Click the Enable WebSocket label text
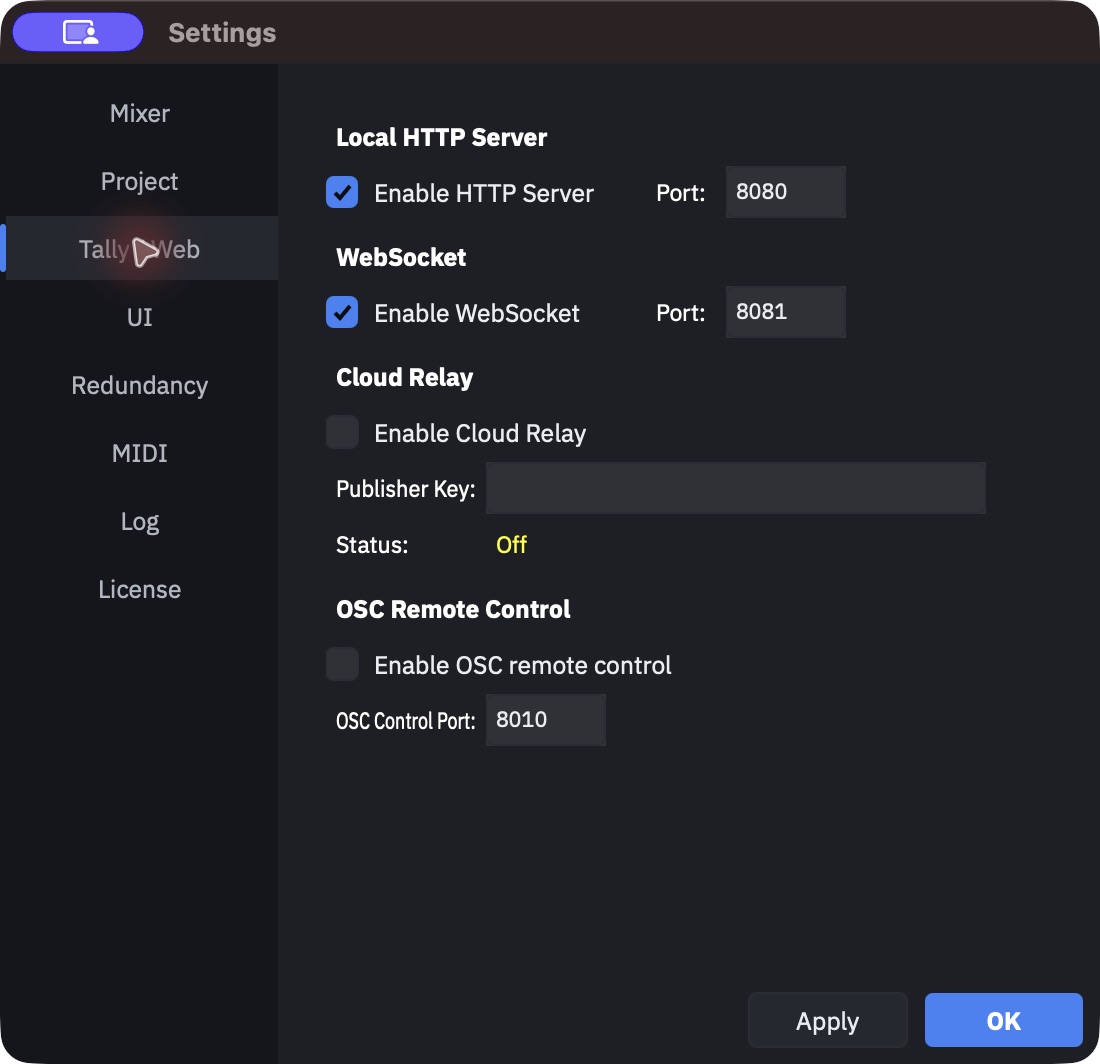 (477, 313)
